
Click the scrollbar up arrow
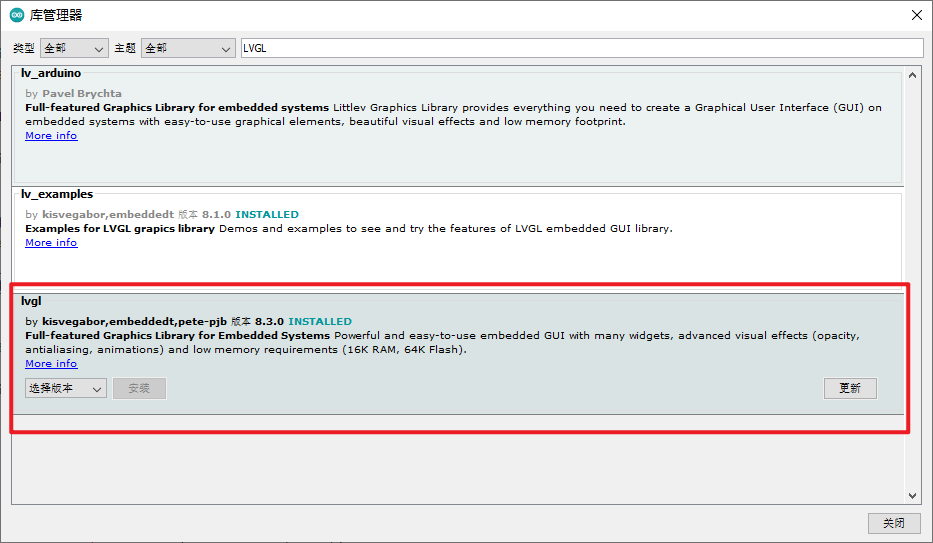[913, 75]
